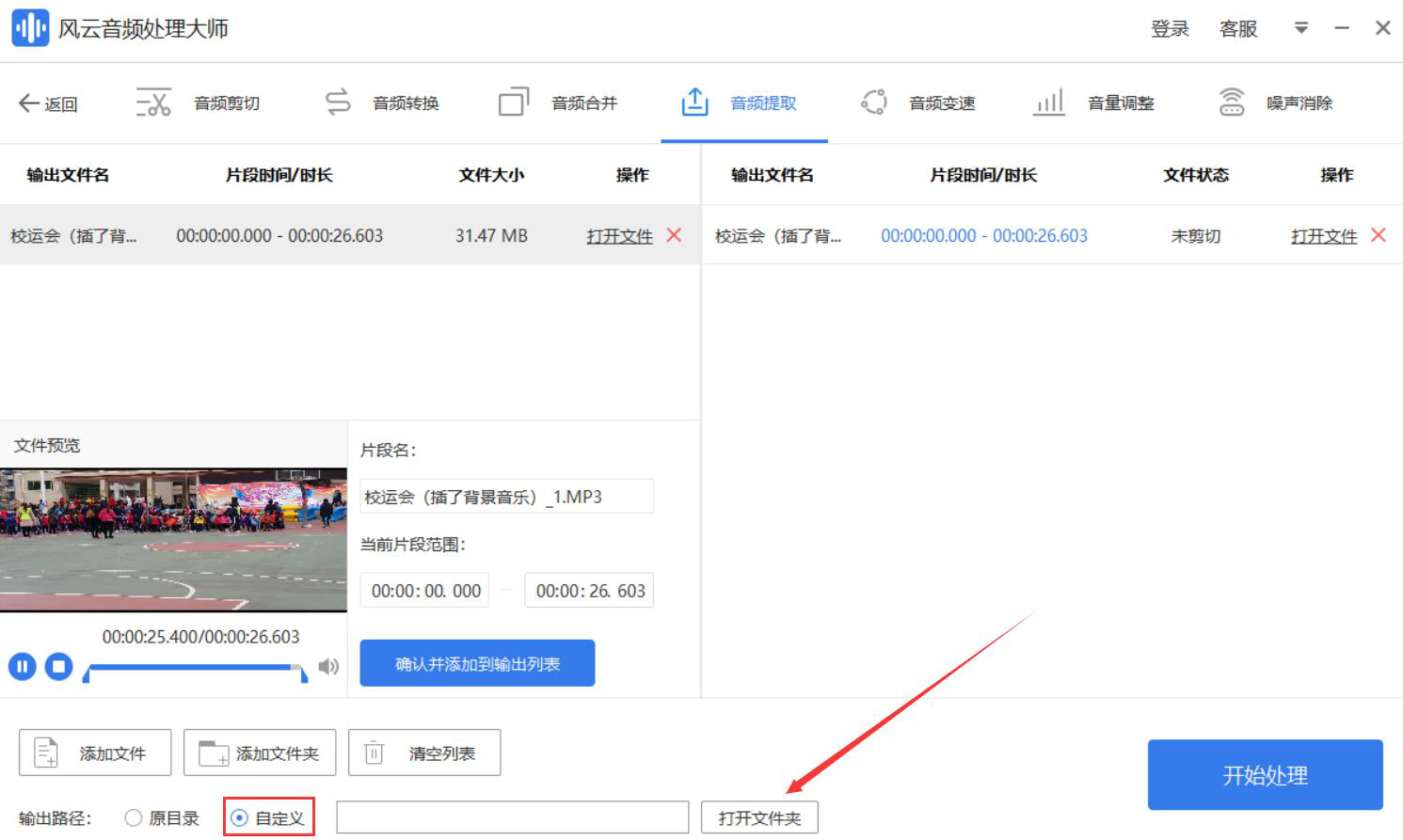This screenshot has width=1403, height=840.
Task: Click the 开始处理 button
Action: point(1265,775)
